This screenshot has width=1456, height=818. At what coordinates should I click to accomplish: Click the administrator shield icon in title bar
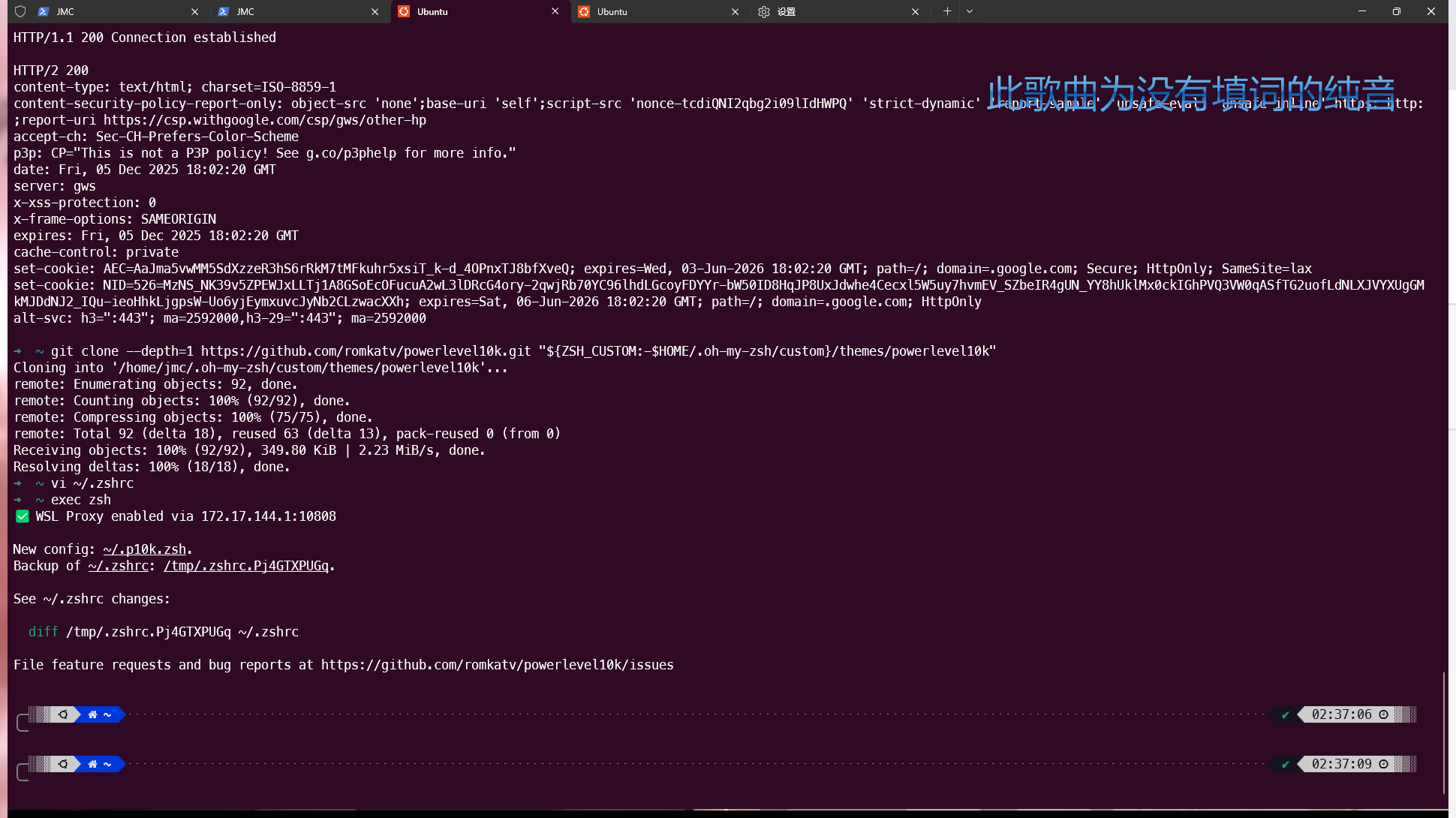click(20, 11)
